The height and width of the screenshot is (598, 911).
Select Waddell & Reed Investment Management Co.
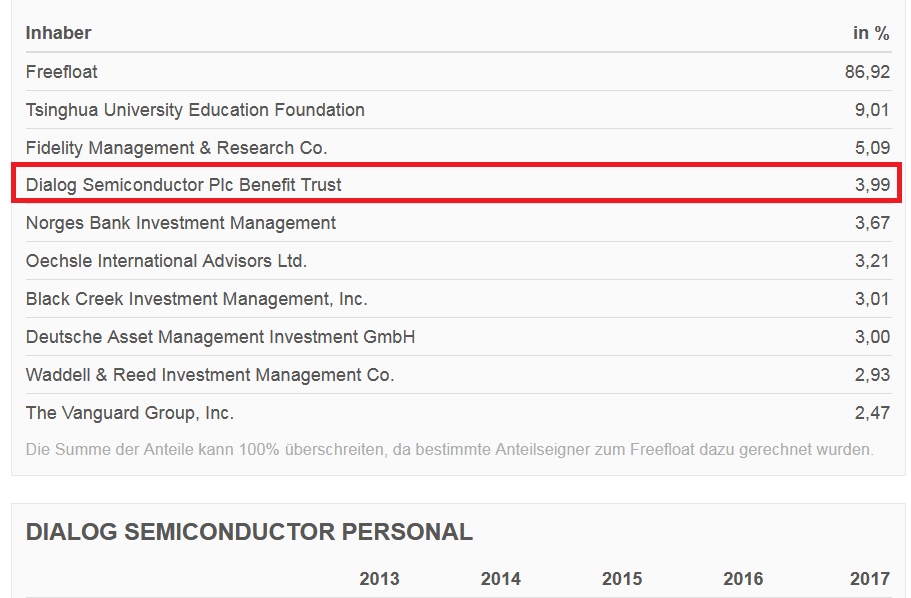210,375
